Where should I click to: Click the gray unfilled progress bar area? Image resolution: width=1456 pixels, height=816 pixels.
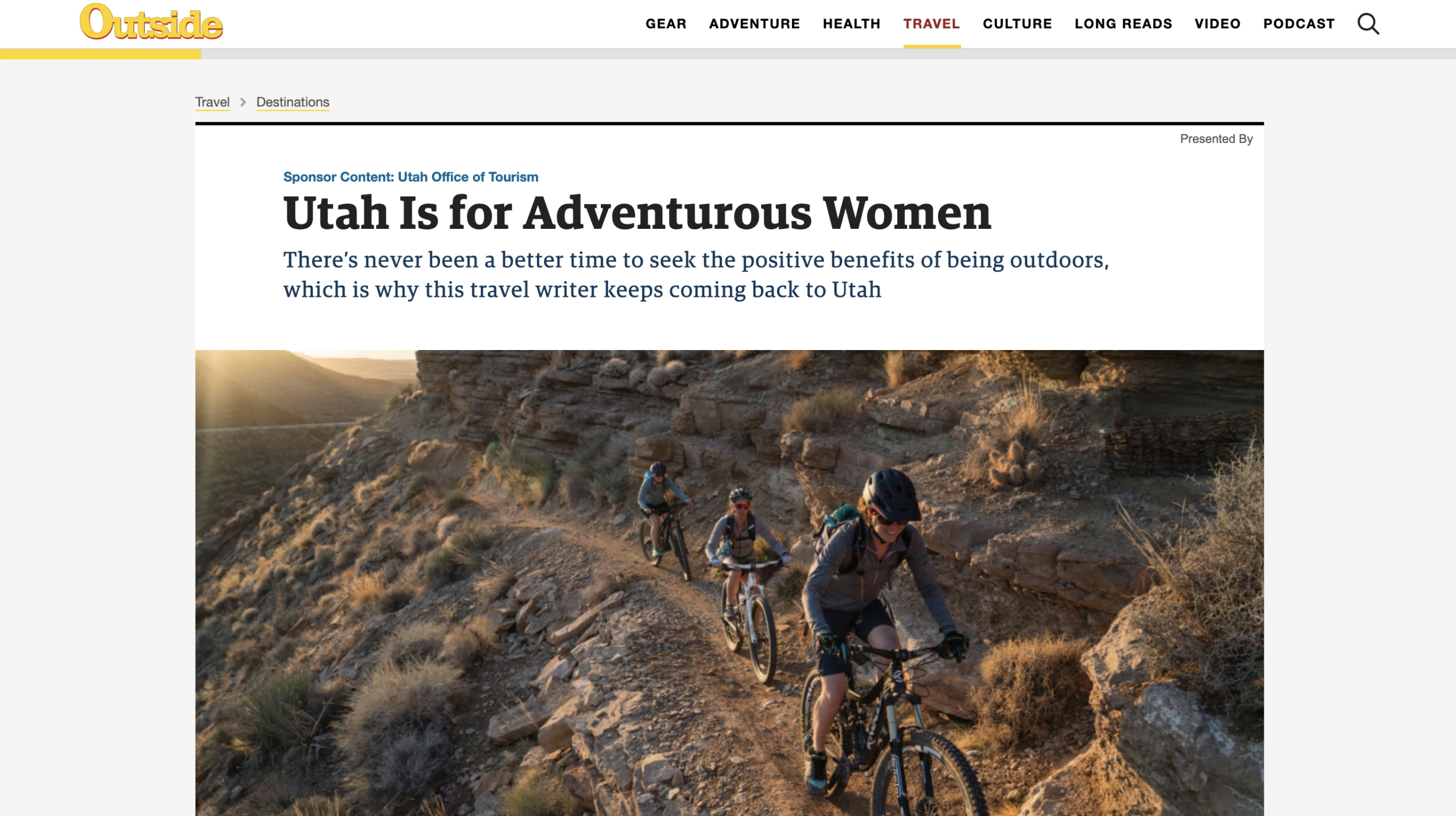pyautogui.click(x=828, y=54)
